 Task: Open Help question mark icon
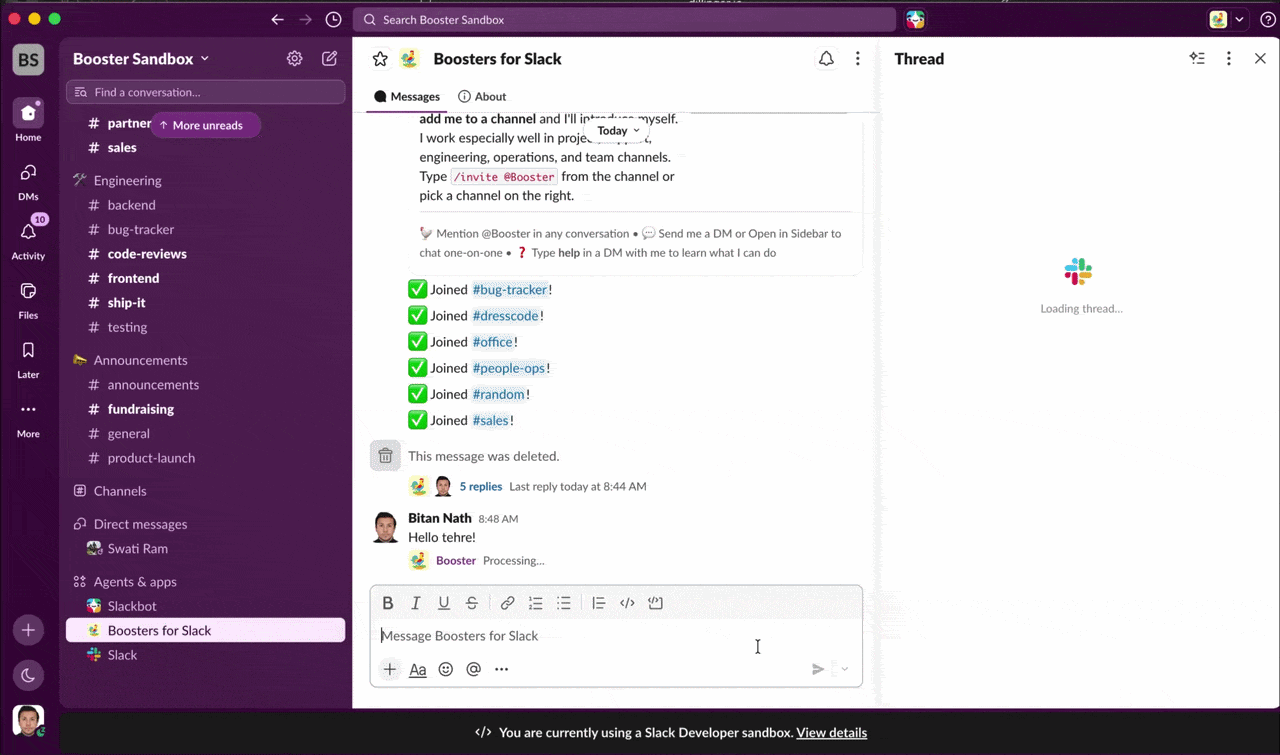click(x=1267, y=20)
